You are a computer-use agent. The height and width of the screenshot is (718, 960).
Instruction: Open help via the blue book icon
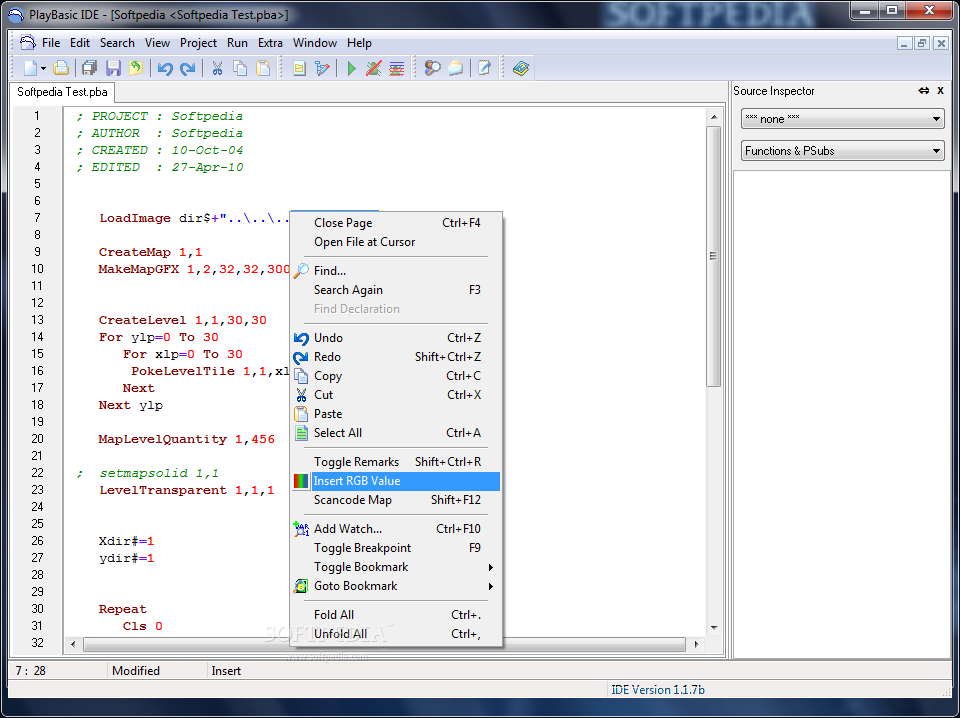(521, 69)
